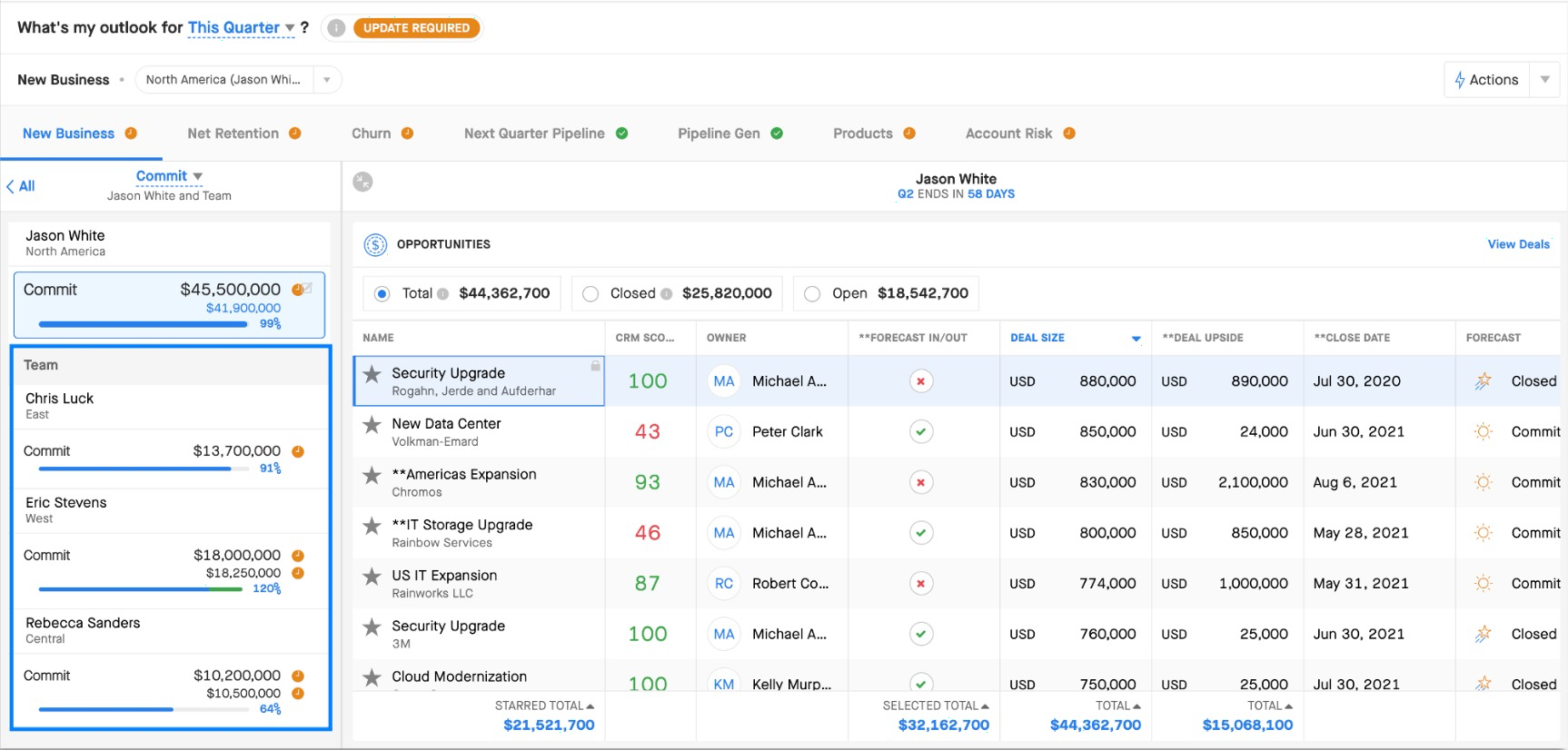Switch to the Churn tab

pos(382,133)
